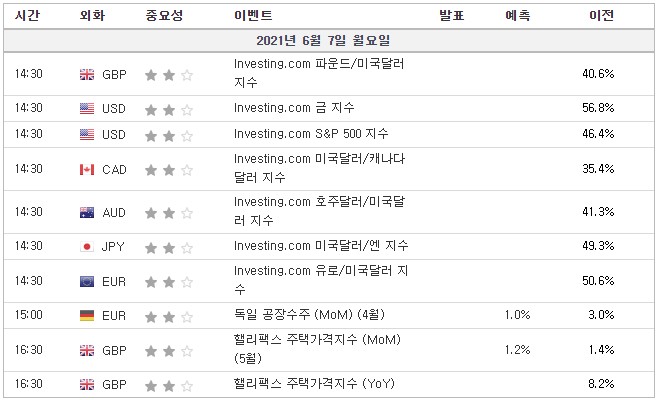Image resolution: width=656 pixels, height=400 pixels.
Task: Click the importance stars for the S&P 500 index
Action: pyautogui.click(x=168, y=134)
